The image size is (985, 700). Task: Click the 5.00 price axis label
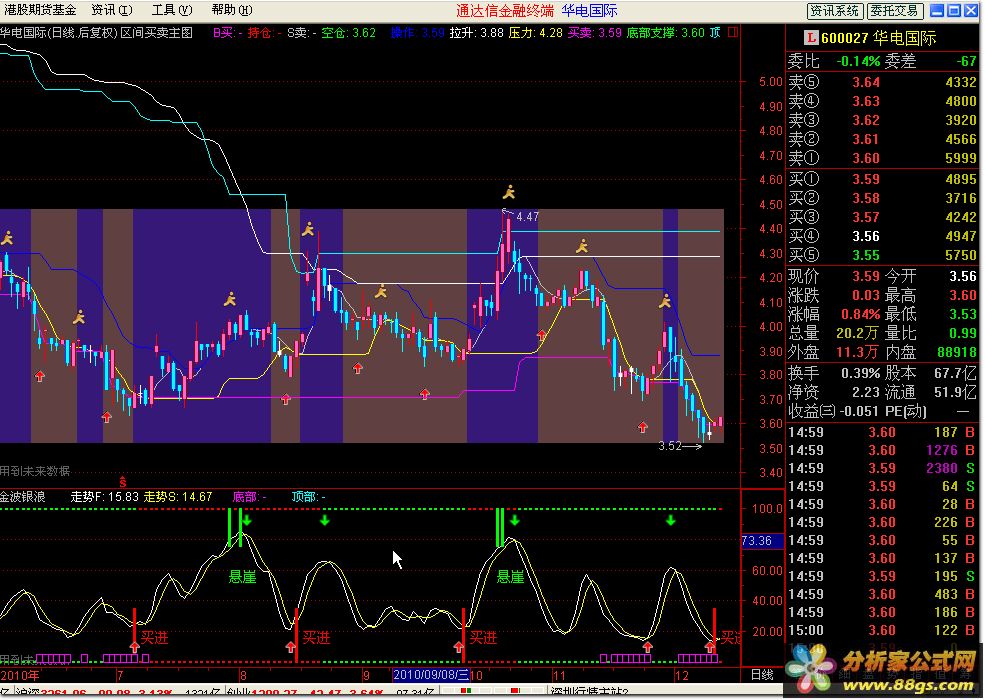tap(770, 82)
